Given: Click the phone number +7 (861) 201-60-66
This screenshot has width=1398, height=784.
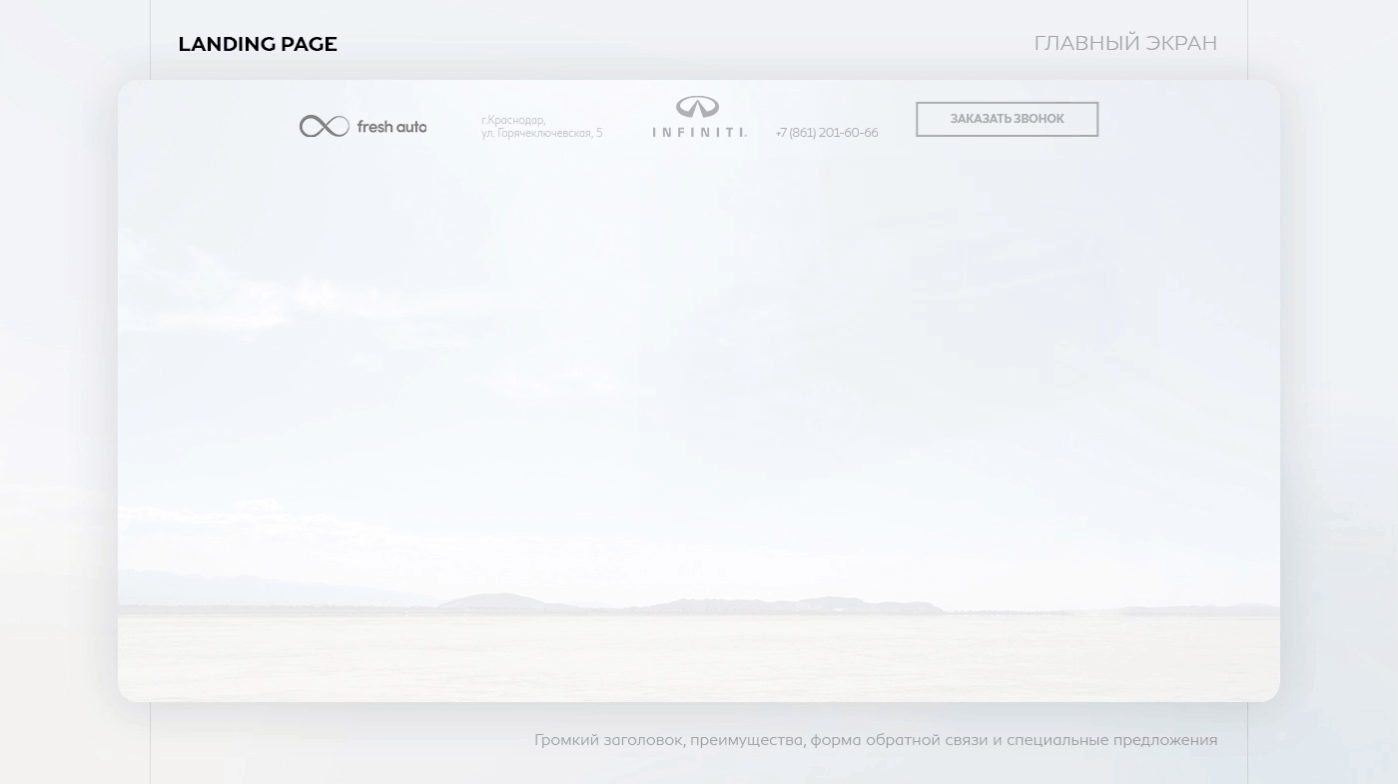Looking at the screenshot, I should [x=826, y=133].
